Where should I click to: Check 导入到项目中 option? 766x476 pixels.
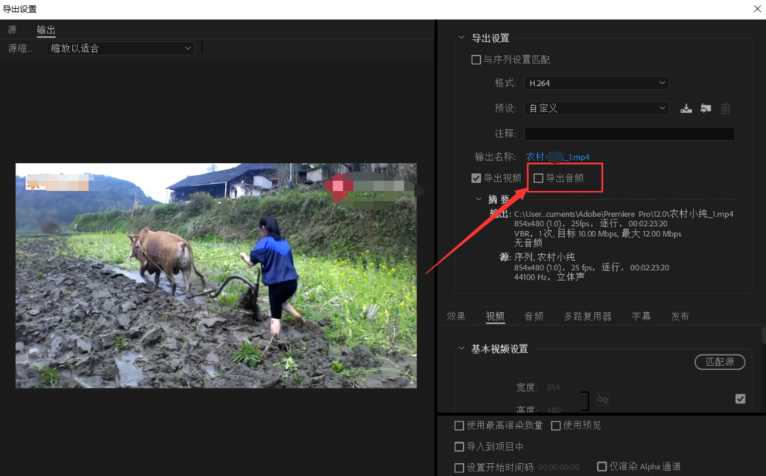[459, 447]
